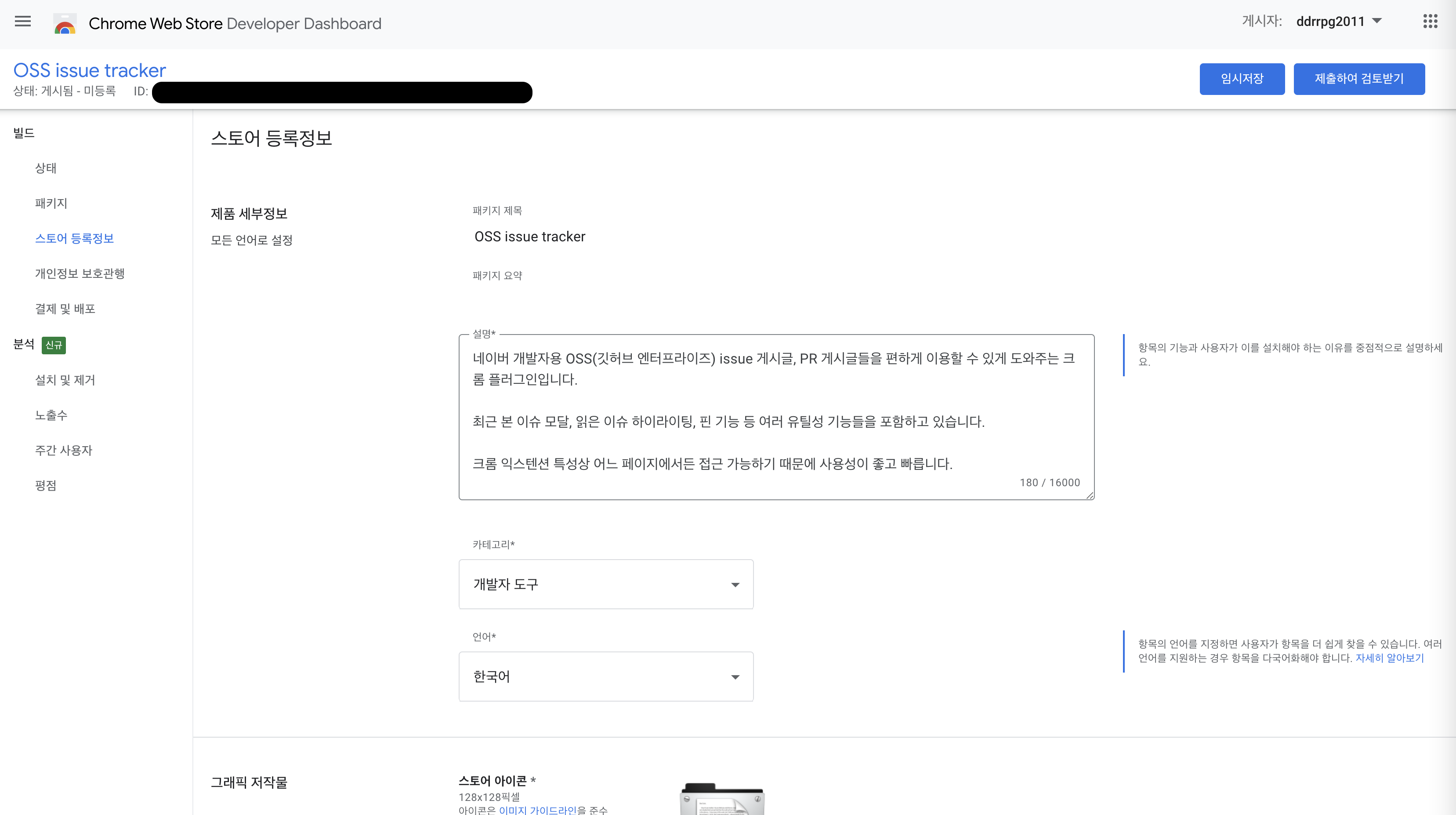Viewport: 1456px width, 815px height.
Task: Go to 패키지 in sidebar
Action: click(x=51, y=203)
